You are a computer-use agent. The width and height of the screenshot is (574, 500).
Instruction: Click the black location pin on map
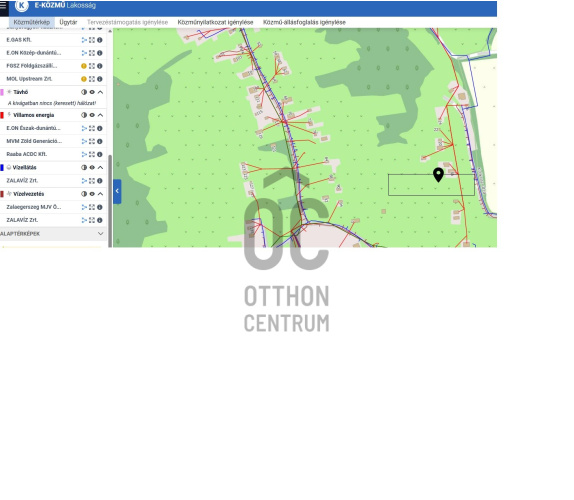pyautogui.click(x=438, y=175)
